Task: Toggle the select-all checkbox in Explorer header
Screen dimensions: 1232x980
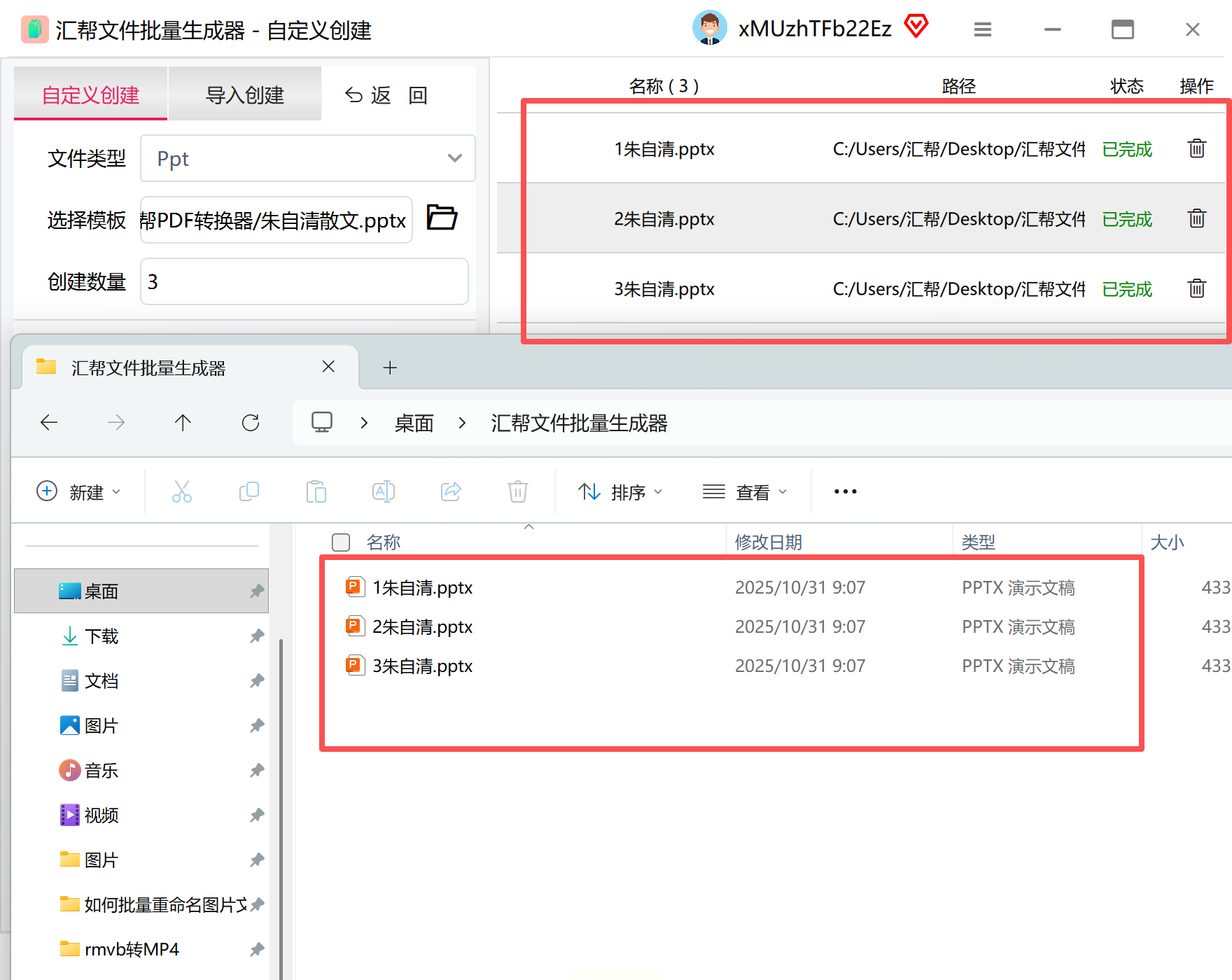Action: pos(341,542)
